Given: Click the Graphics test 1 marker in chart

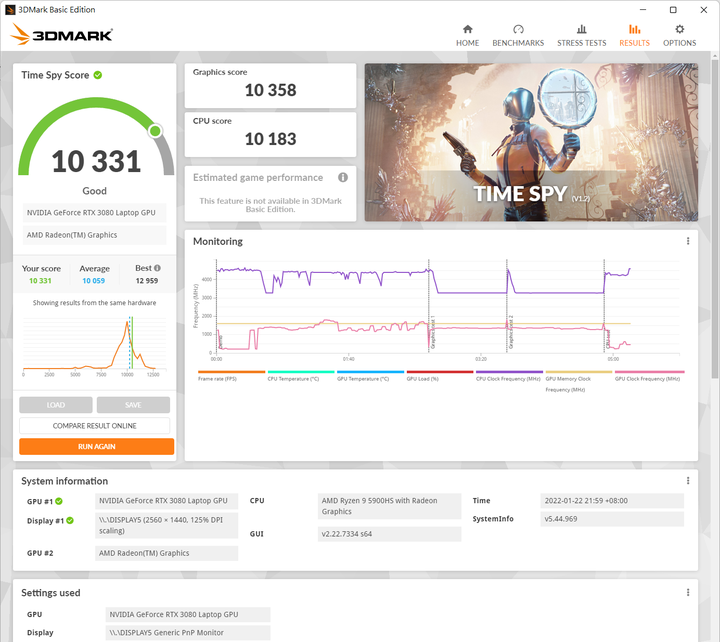Looking at the screenshot, I should [x=433, y=332].
